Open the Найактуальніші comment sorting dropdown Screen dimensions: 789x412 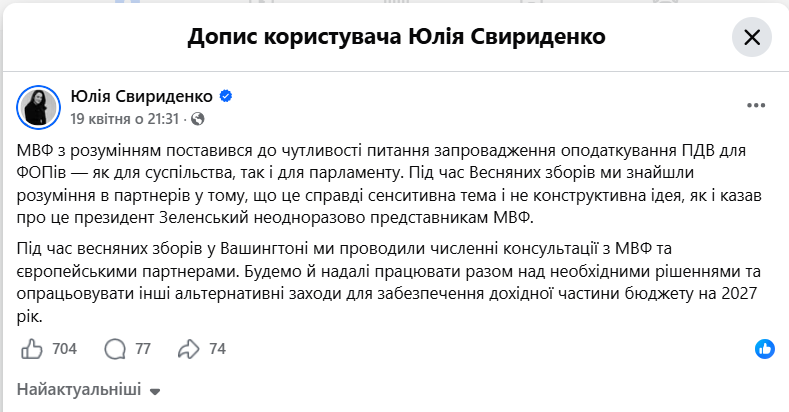click(89, 390)
